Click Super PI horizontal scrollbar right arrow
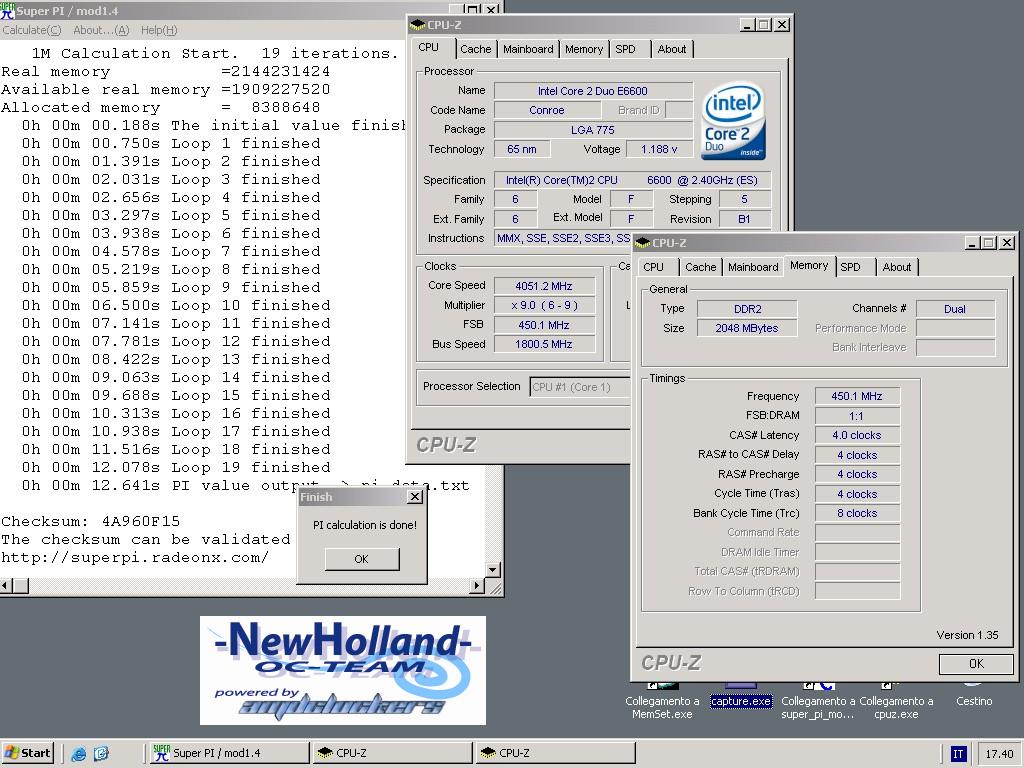This screenshot has height=768, width=1024. click(477, 586)
